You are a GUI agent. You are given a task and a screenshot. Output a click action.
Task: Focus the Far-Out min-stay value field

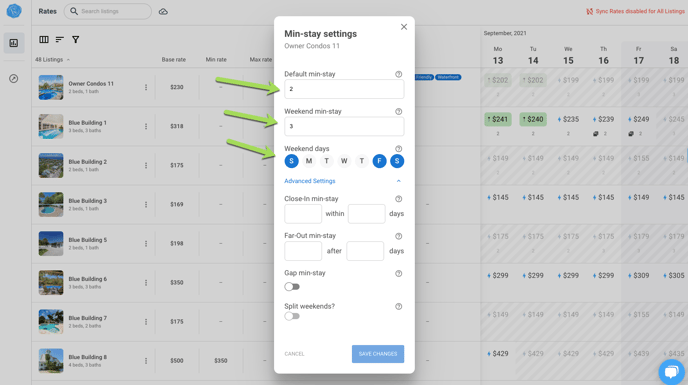(303, 251)
